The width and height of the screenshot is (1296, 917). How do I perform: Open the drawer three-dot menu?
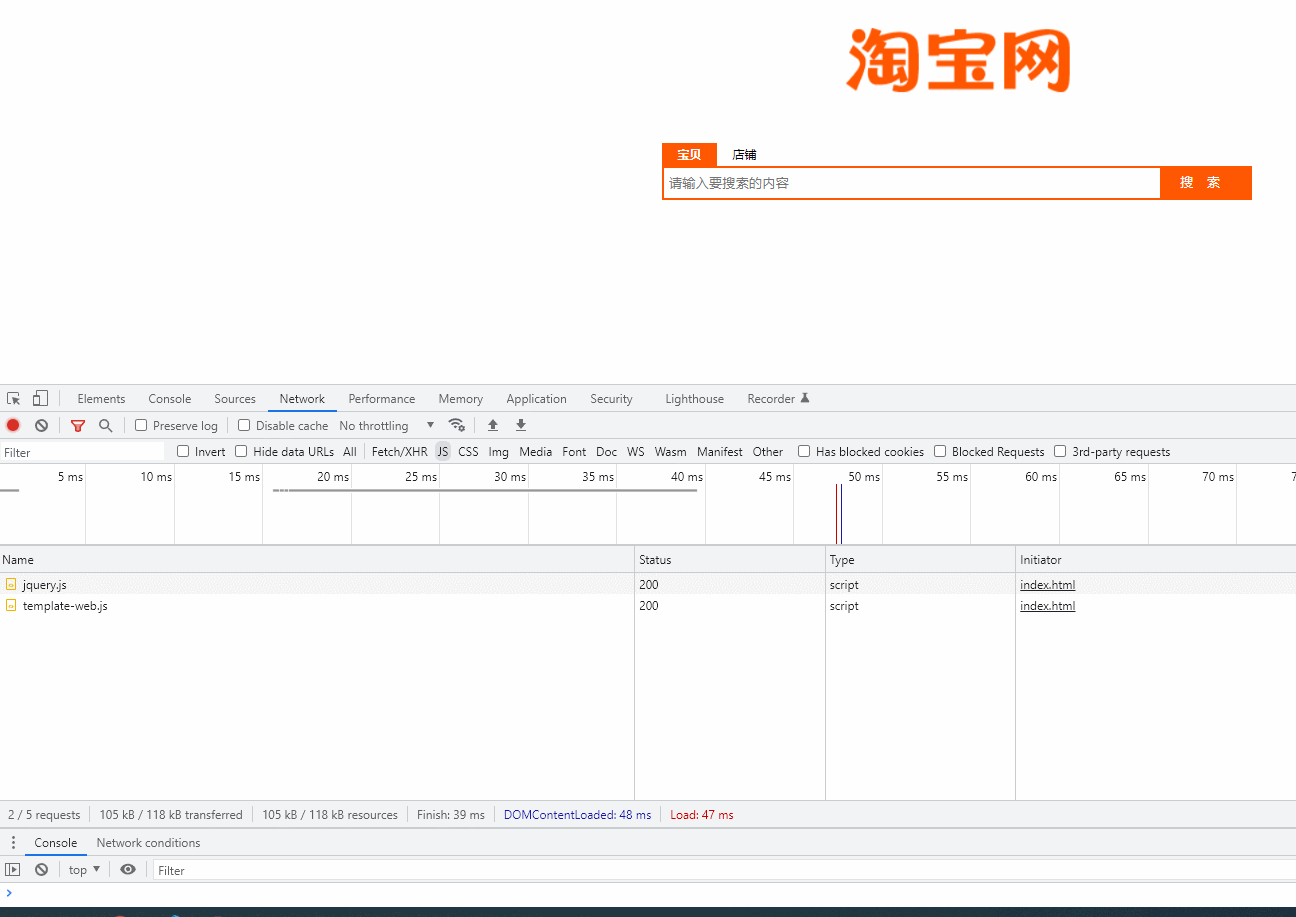(x=13, y=843)
